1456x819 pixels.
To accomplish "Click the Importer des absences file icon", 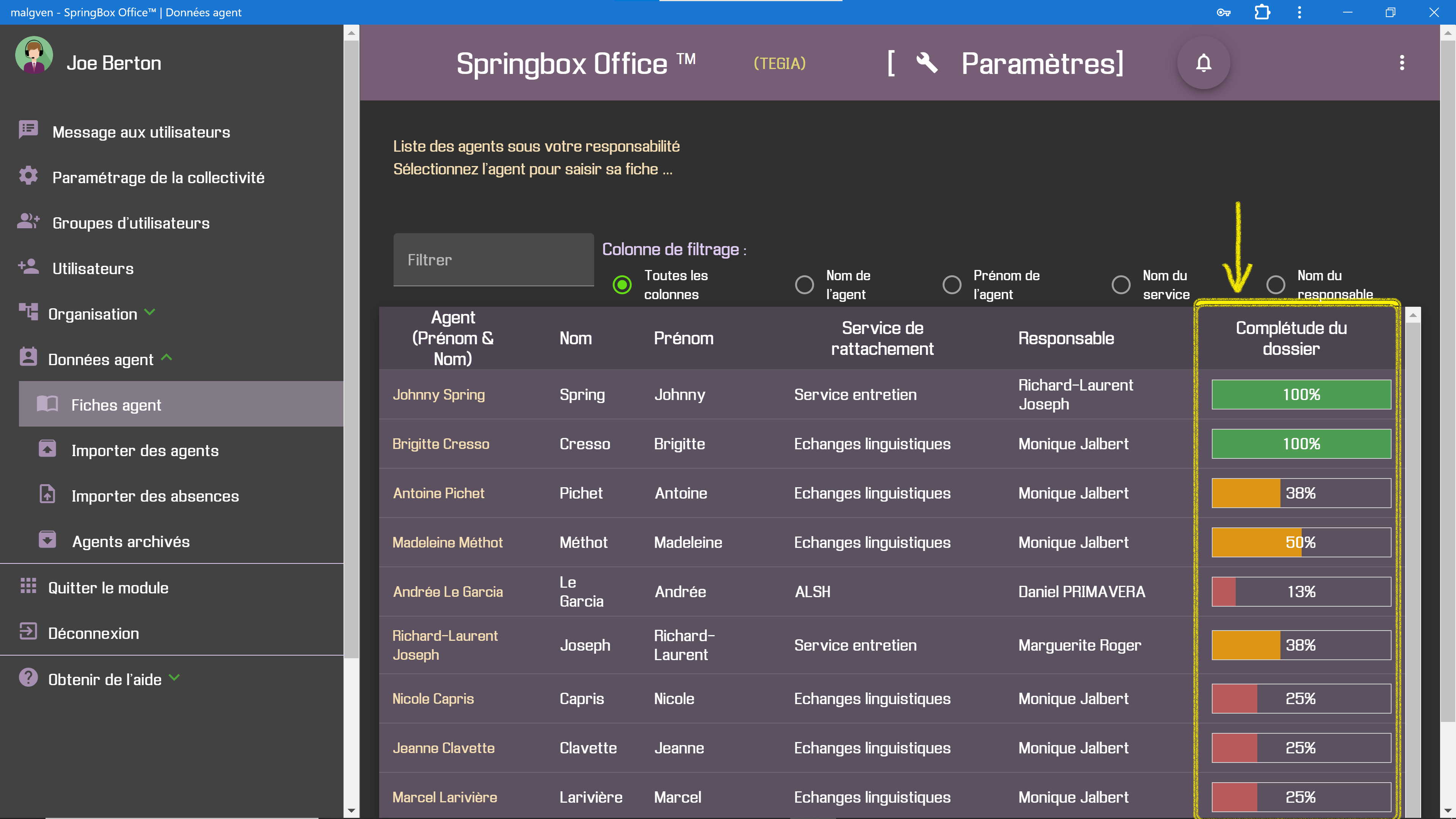I will coord(47,494).
